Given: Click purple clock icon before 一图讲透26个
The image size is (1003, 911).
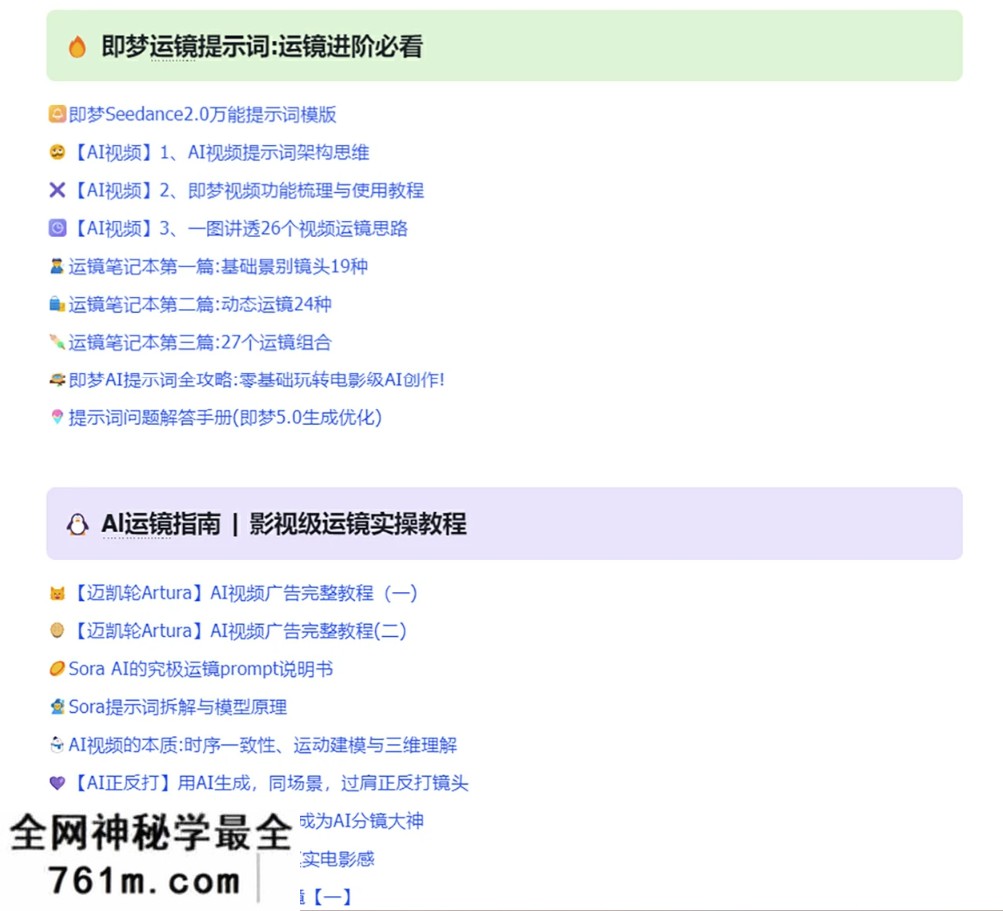Looking at the screenshot, I should tap(58, 228).
